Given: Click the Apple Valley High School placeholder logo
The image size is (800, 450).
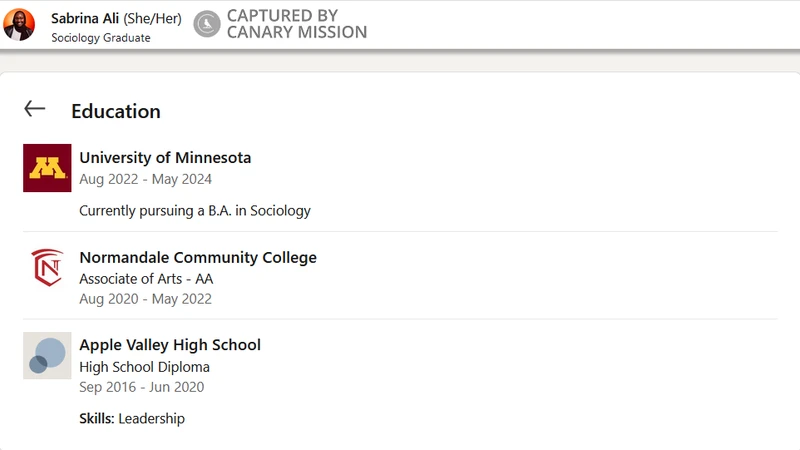Looking at the screenshot, I should [47, 356].
